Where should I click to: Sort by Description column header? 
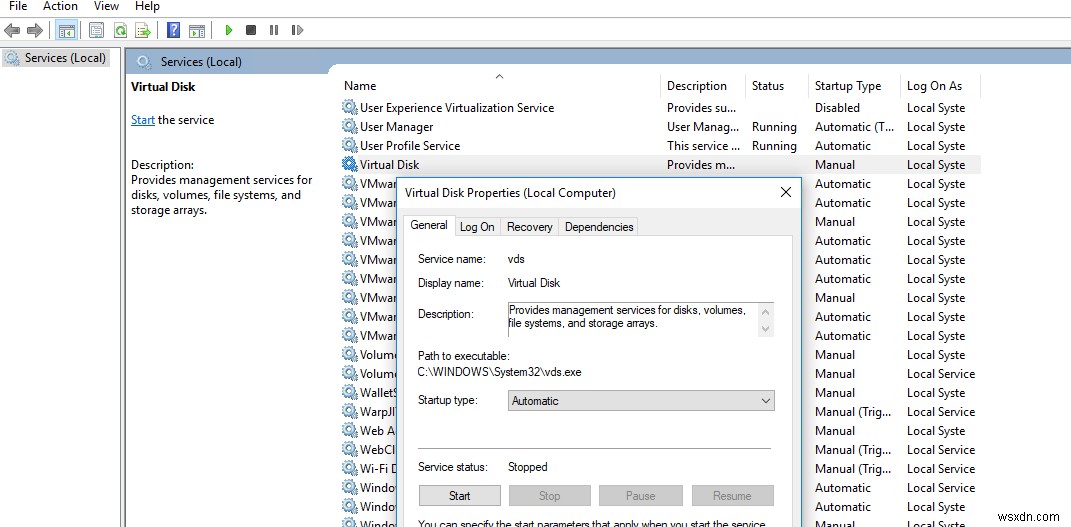(x=697, y=85)
